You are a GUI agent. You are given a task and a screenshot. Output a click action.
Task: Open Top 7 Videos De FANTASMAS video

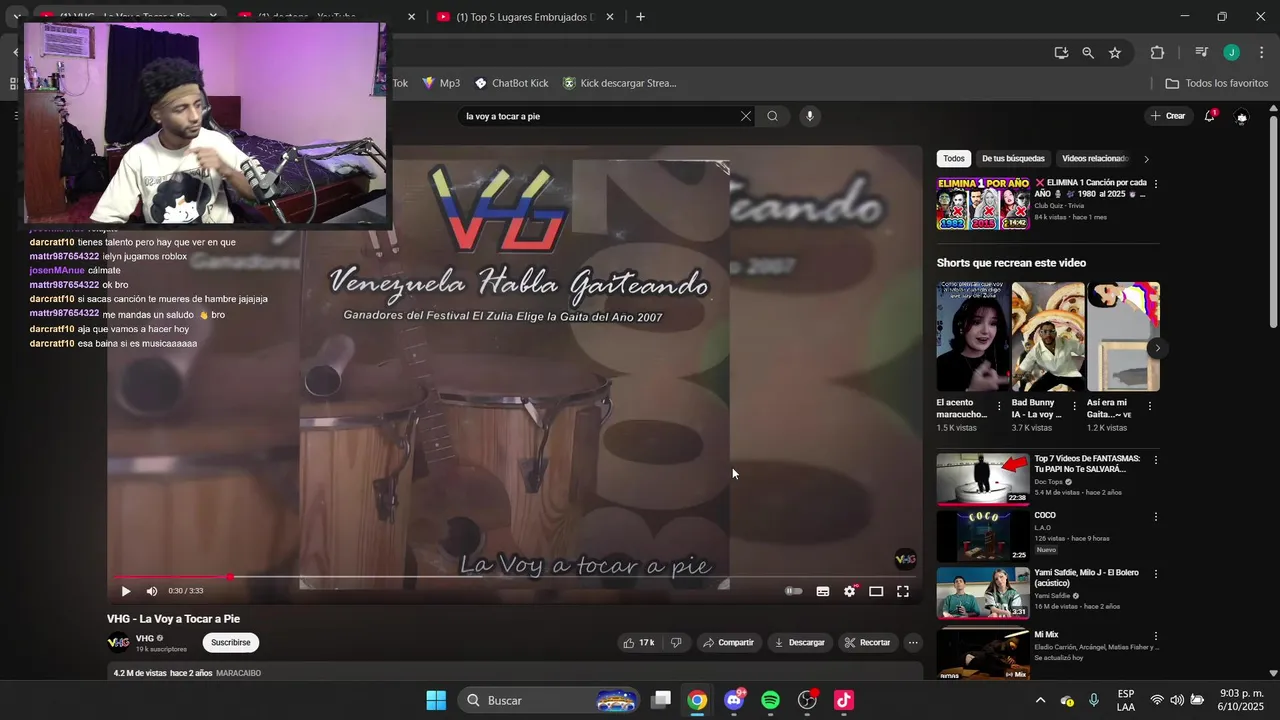(983, 479)
